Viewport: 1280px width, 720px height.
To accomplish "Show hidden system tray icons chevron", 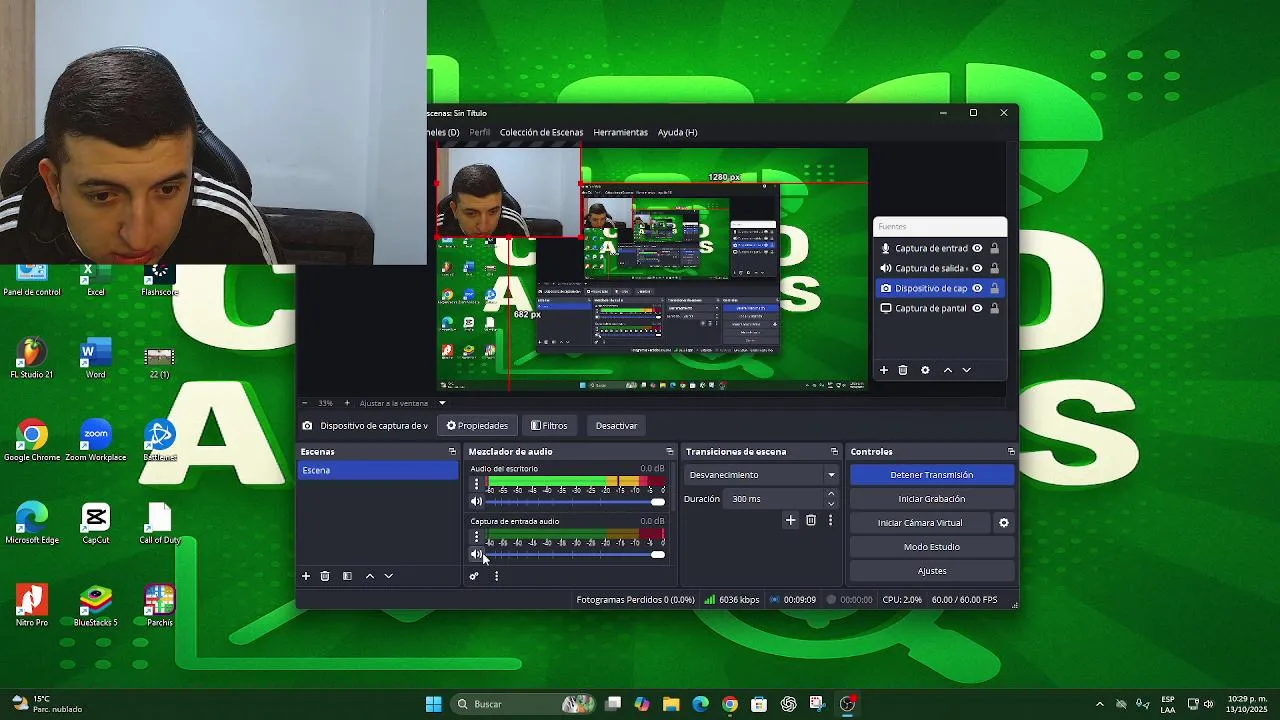I will point(1100,704).
